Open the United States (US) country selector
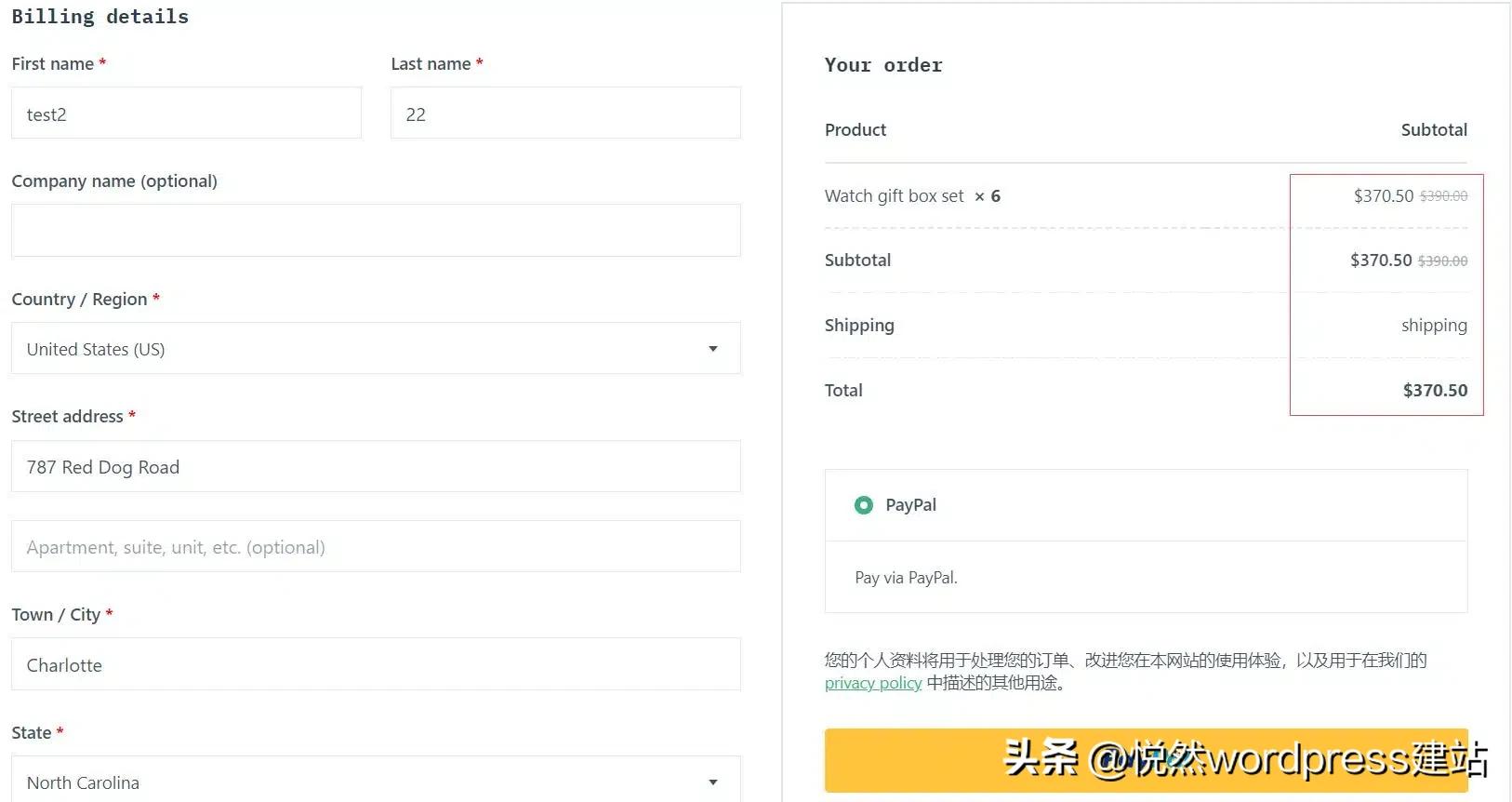This screenshot has width=1512, height=802. 375,349
